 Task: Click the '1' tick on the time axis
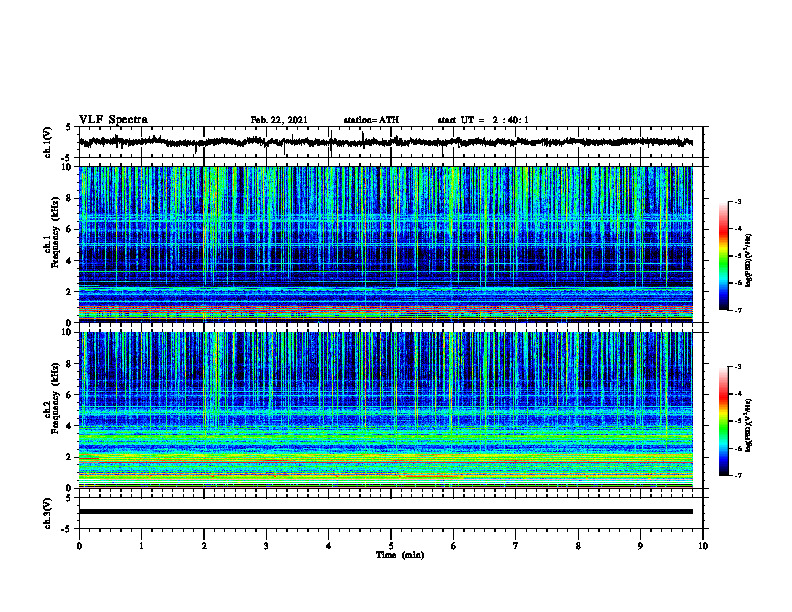tap(141, 546)
